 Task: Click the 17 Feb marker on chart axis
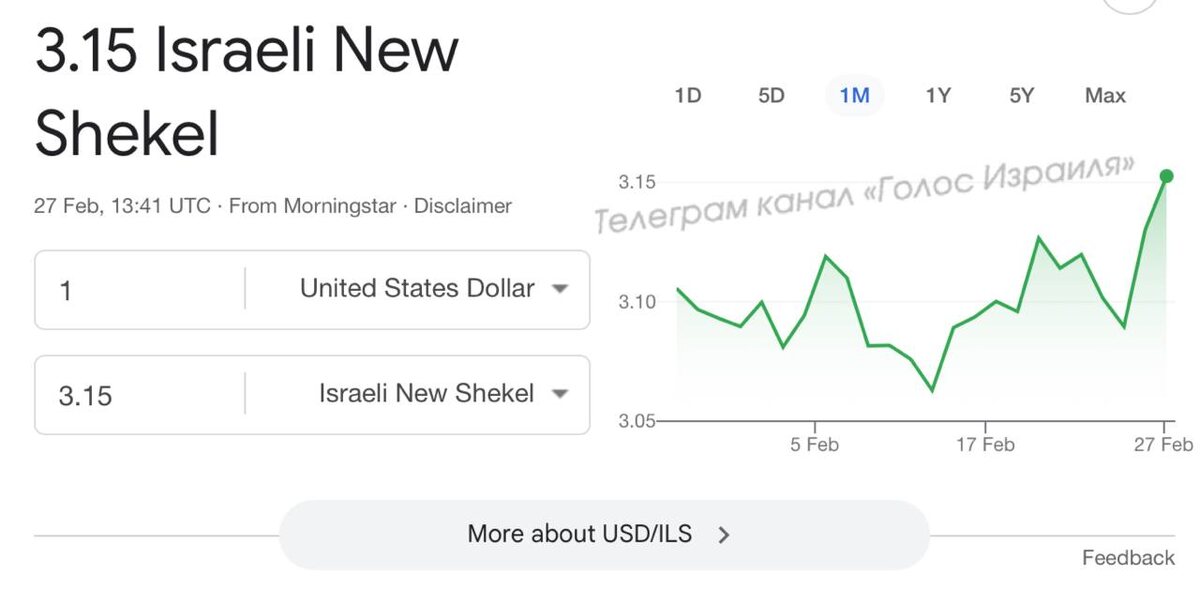[985, 444]
